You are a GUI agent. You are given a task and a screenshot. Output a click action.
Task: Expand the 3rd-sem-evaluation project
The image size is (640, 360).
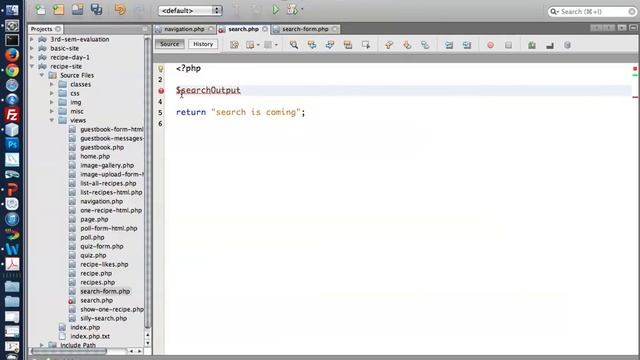click(x=32, y=39)
